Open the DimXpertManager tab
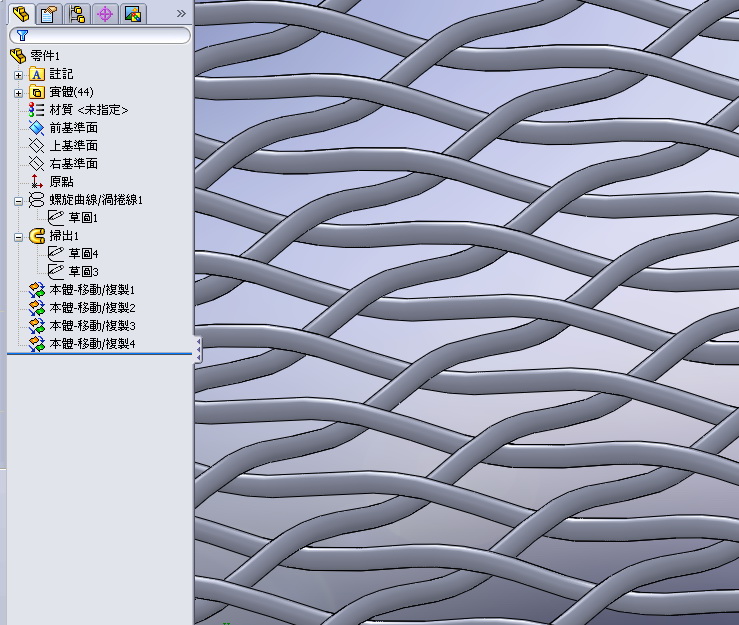The height and width of the screenshot is (625, 739). point(105,14)
